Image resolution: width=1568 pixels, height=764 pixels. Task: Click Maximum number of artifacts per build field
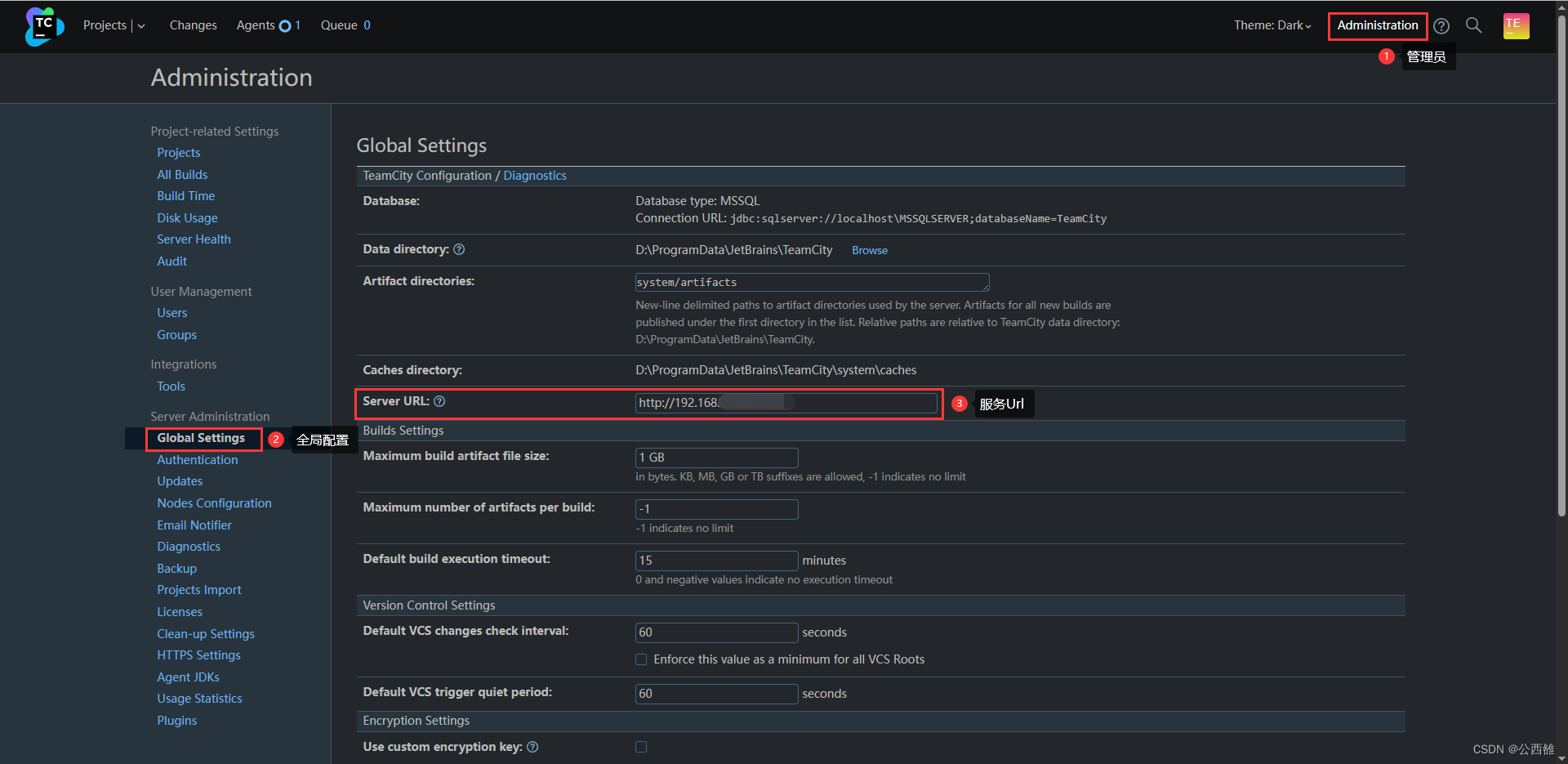pos(716,509)
